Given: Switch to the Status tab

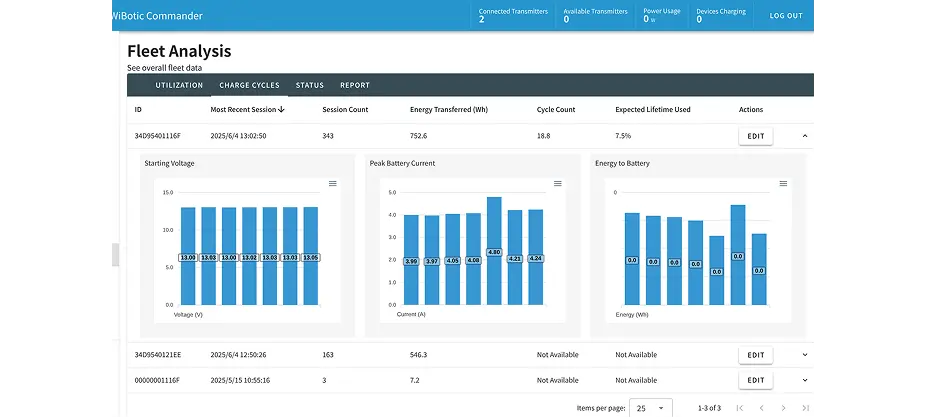Looking at the screenshot, I should click(309, 86).
